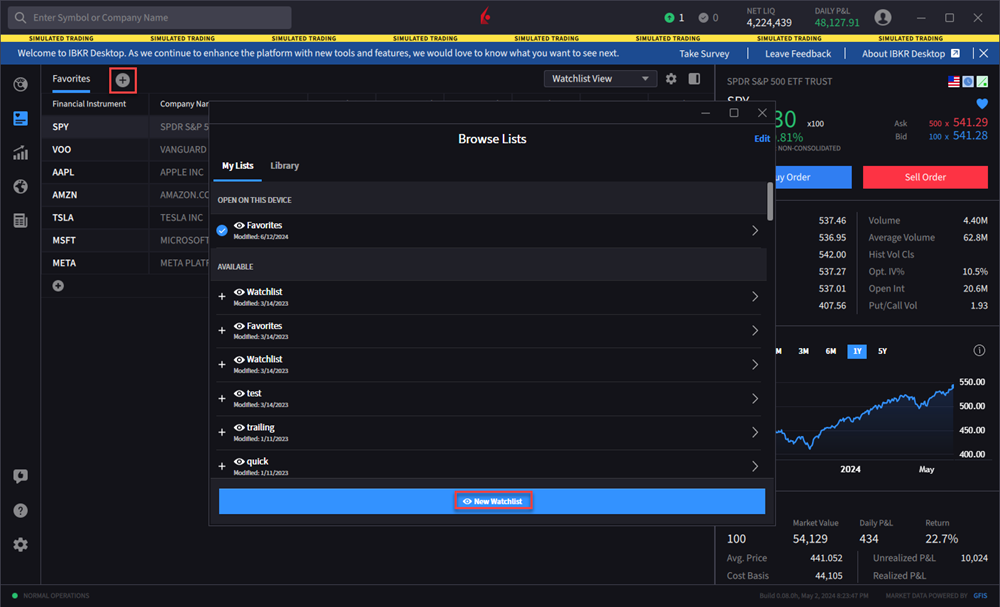Click the chart info circle icon

[x=980, y=350]
